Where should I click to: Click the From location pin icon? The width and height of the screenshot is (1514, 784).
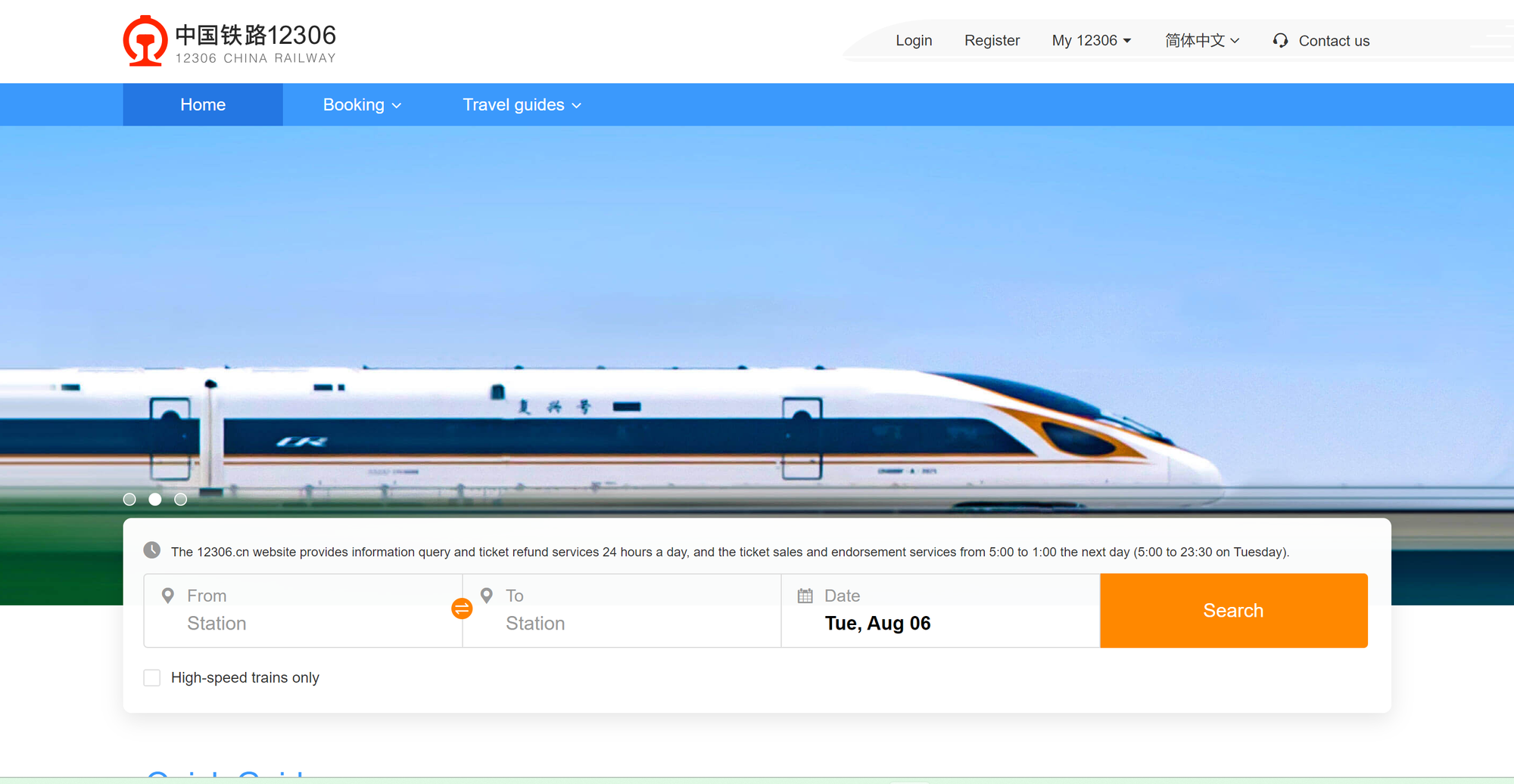(x=168, y=596)
